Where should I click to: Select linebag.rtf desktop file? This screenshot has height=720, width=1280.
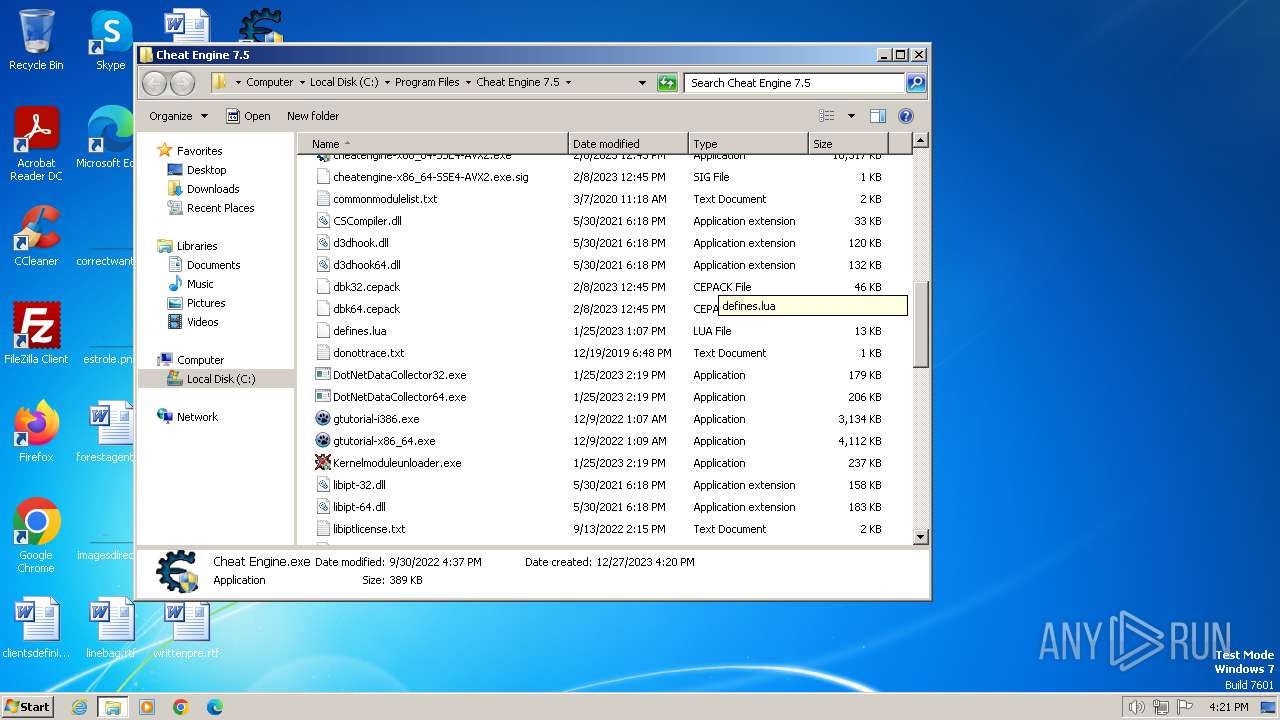tap(110, 628)
